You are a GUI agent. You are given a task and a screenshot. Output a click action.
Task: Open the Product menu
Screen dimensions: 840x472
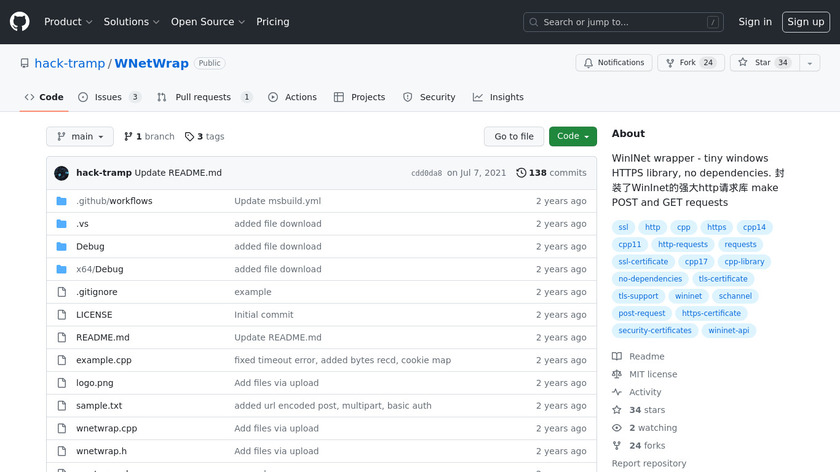pos(68,22)
